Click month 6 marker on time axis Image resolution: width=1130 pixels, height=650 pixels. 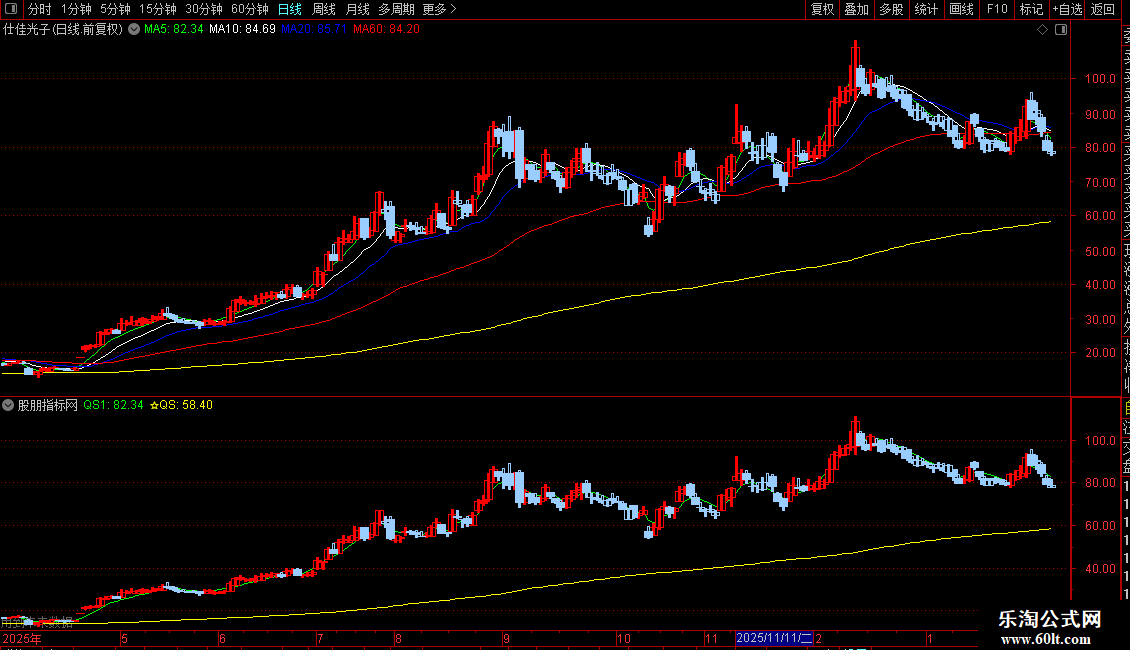pyautogui.click(x=222, y=638)
